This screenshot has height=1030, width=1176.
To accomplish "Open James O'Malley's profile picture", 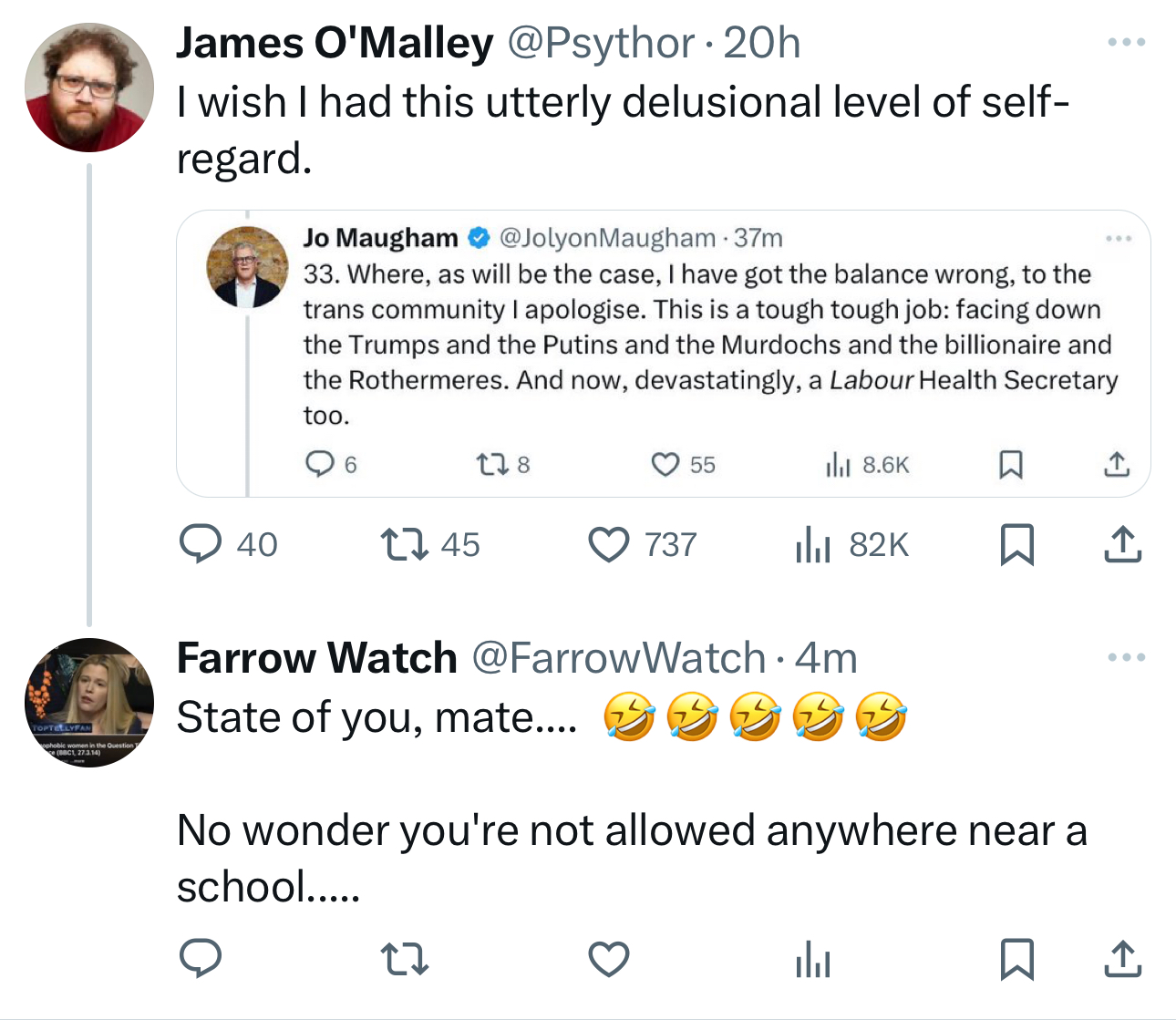I will point(88,88).
